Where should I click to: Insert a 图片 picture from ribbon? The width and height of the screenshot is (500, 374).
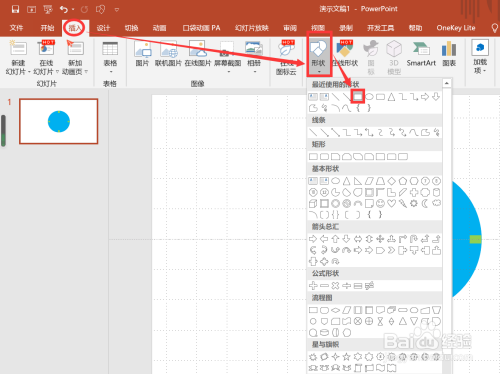(142, 53)
